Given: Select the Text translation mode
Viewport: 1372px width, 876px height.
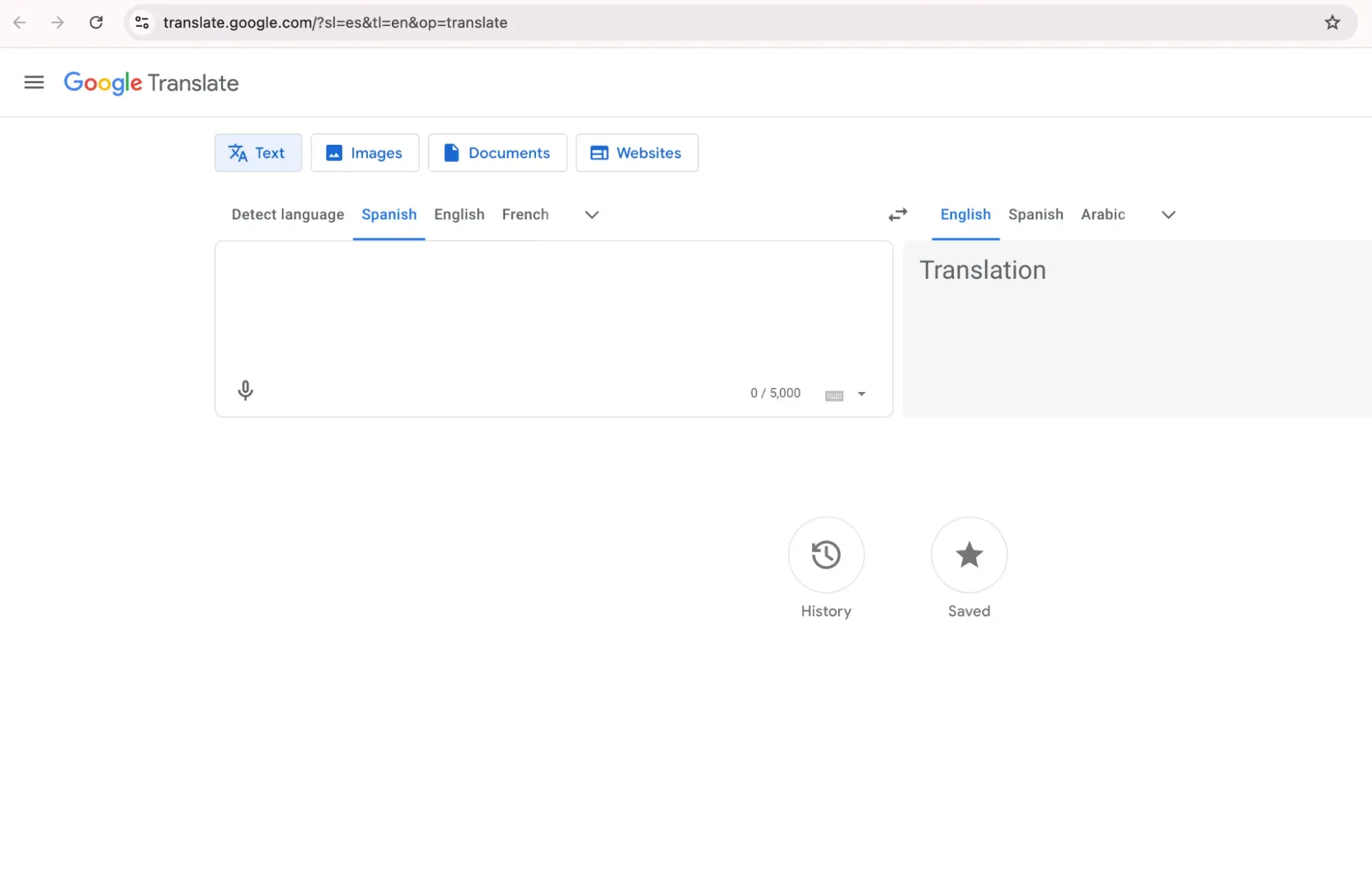Looking at the screenshot, I should 258,152.
